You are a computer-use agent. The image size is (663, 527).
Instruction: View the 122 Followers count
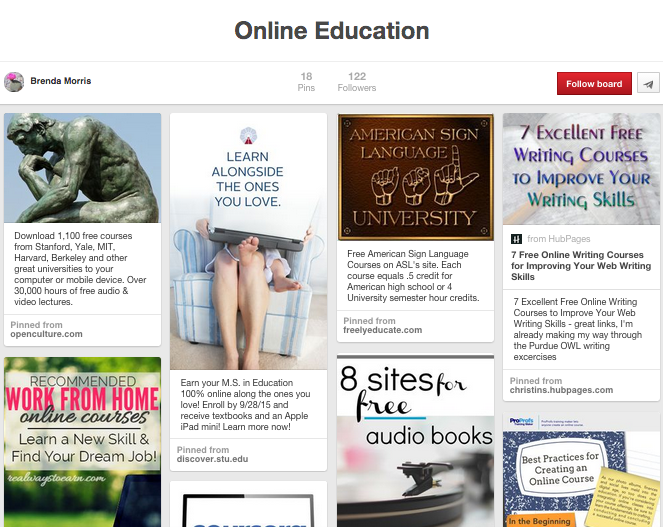pos(356,82)
